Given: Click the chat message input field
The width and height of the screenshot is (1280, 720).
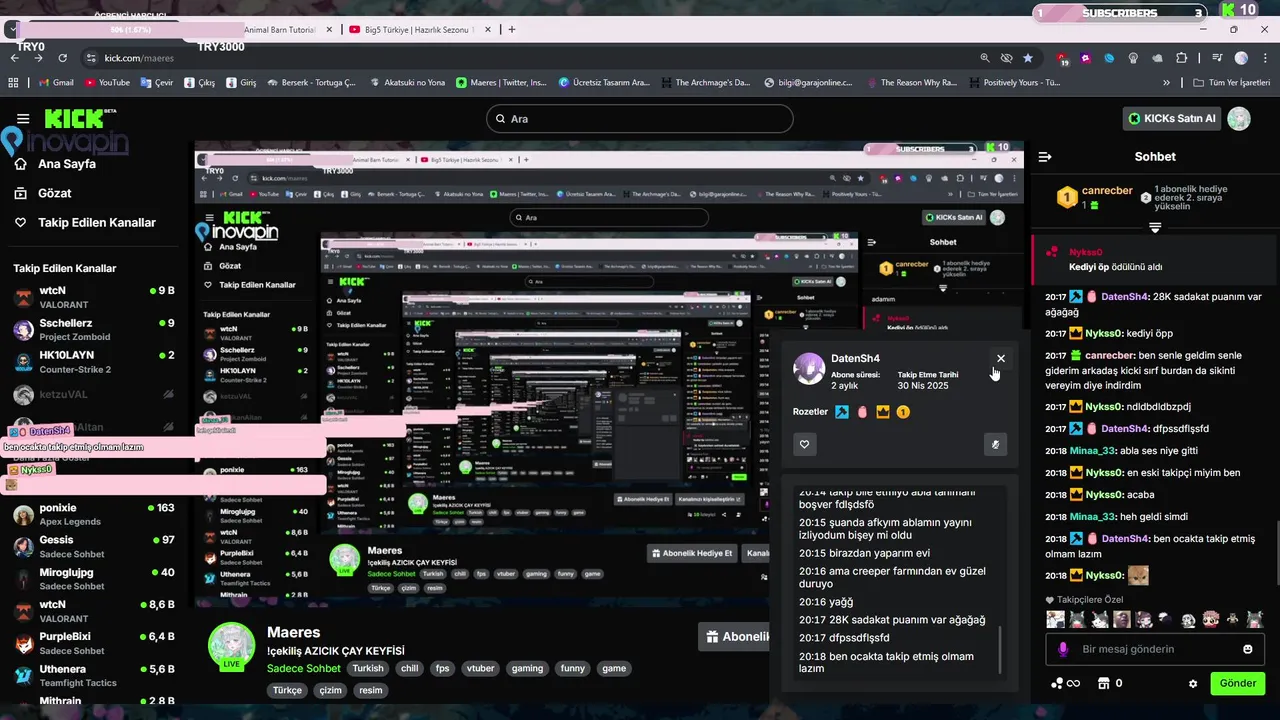Looking at the screenshot, I should (1157, 649).
